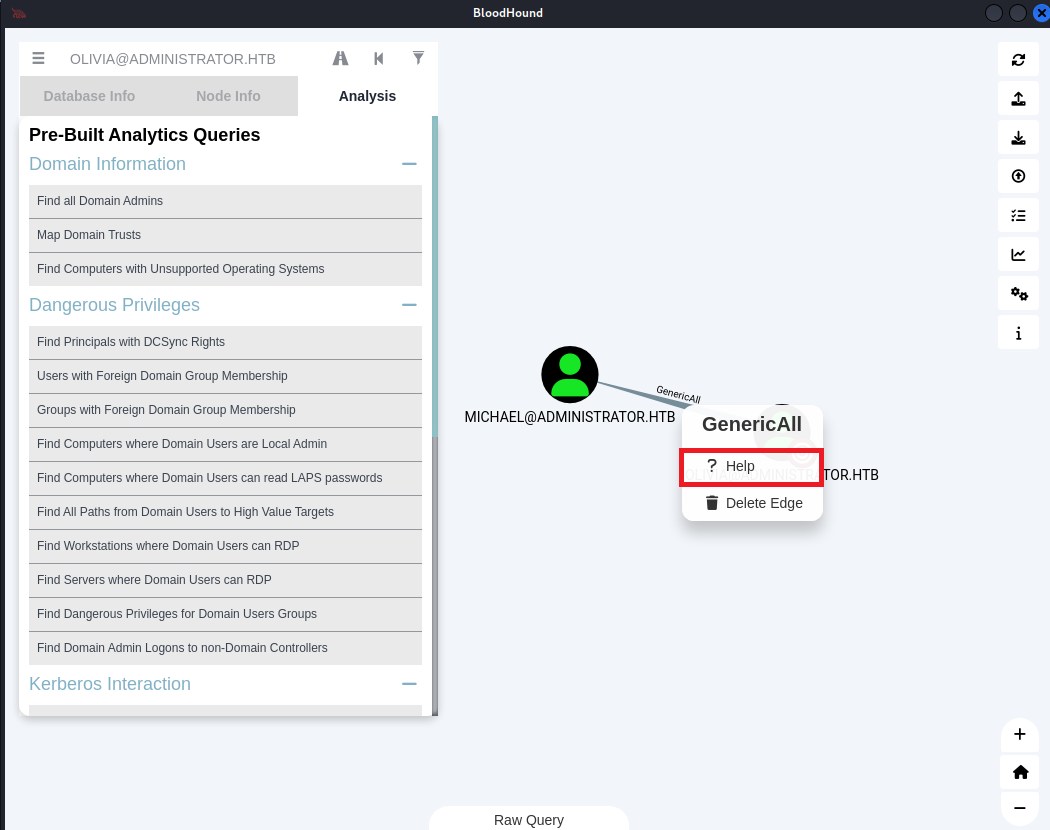Click the zoom in plus button

tap(1019, 734)
